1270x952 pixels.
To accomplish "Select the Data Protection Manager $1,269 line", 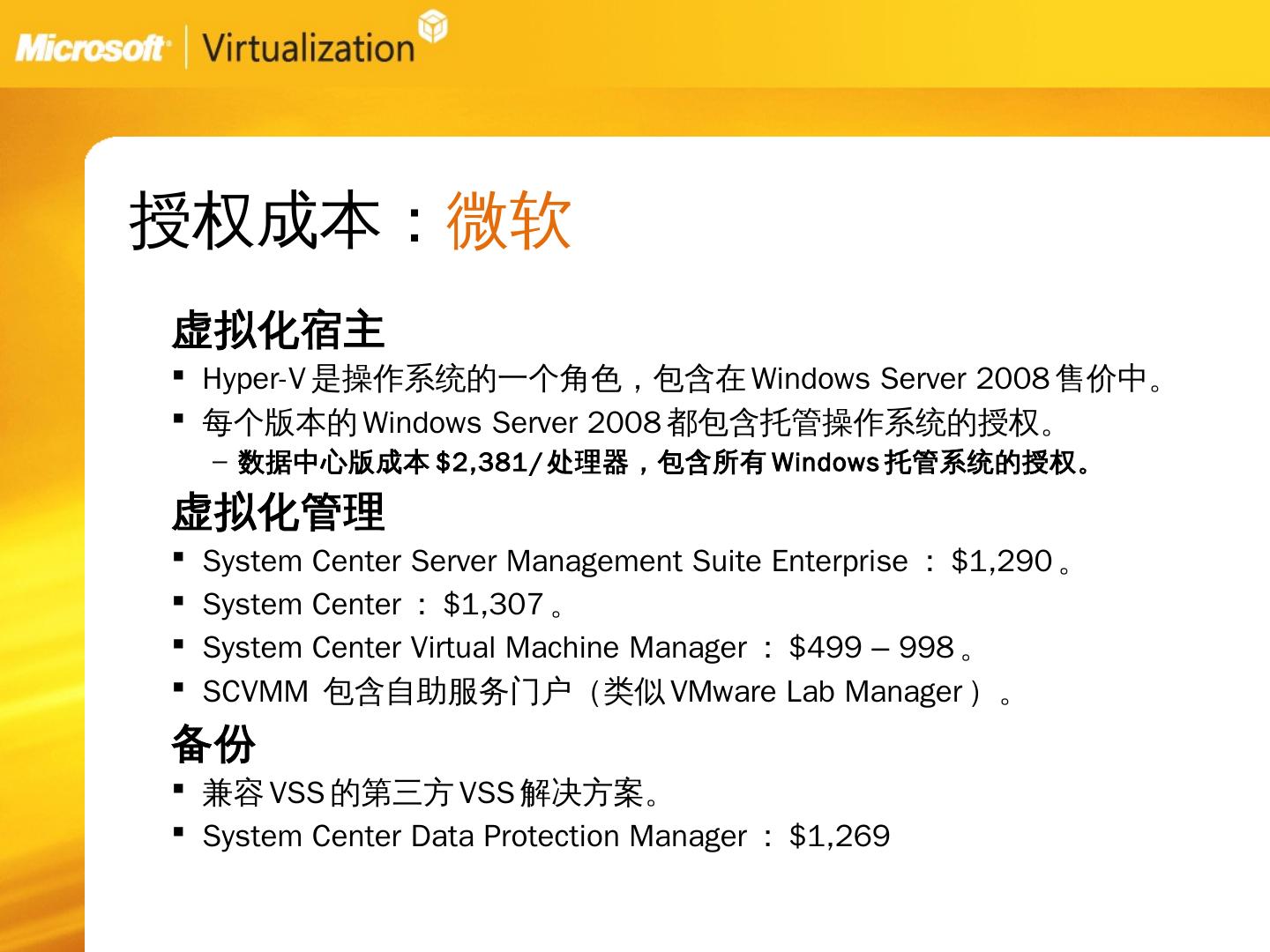I will (546, 837).
